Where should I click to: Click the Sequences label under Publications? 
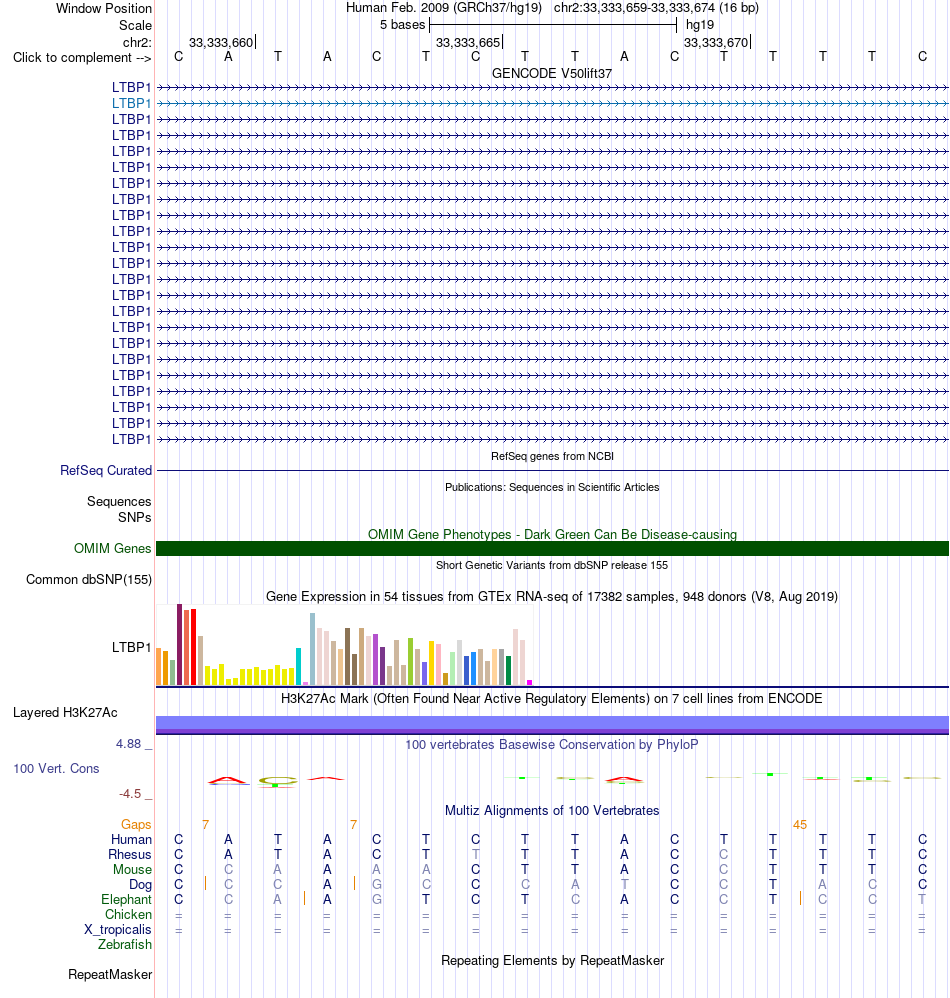coord(119,502)
